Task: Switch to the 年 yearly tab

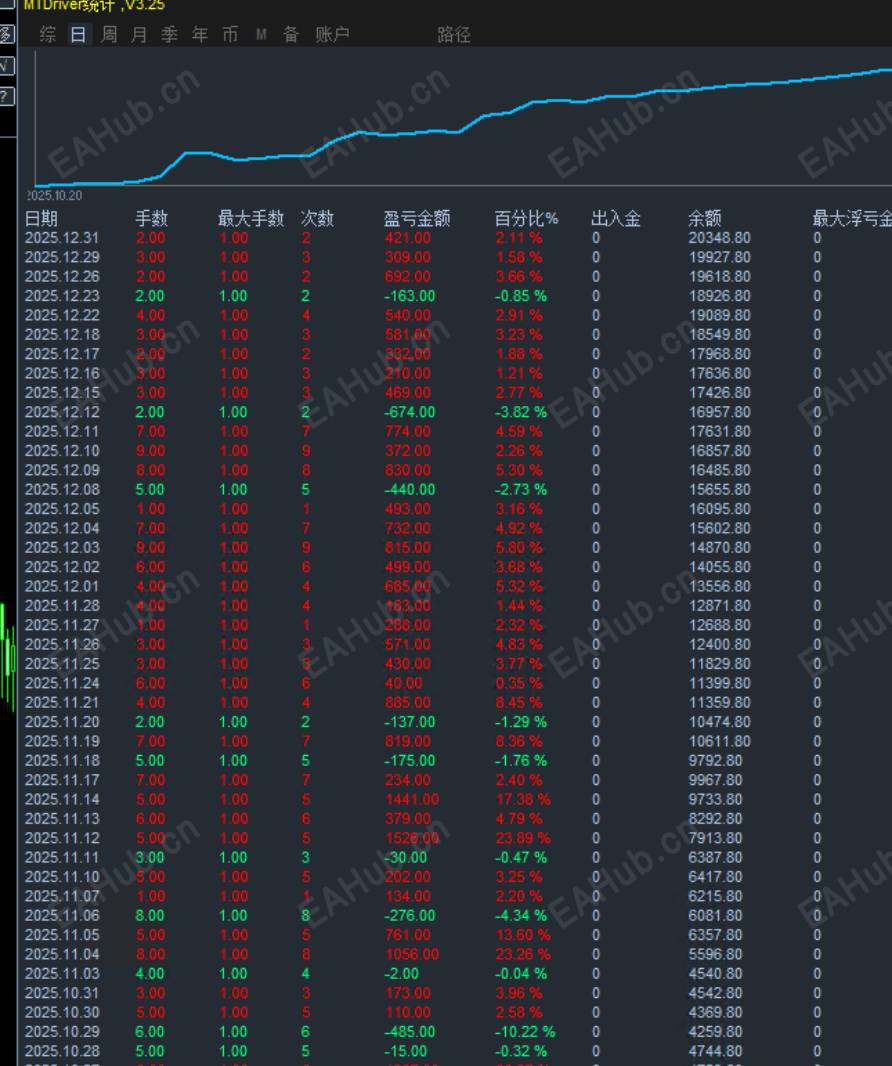Action: click(x=200, y=34)
